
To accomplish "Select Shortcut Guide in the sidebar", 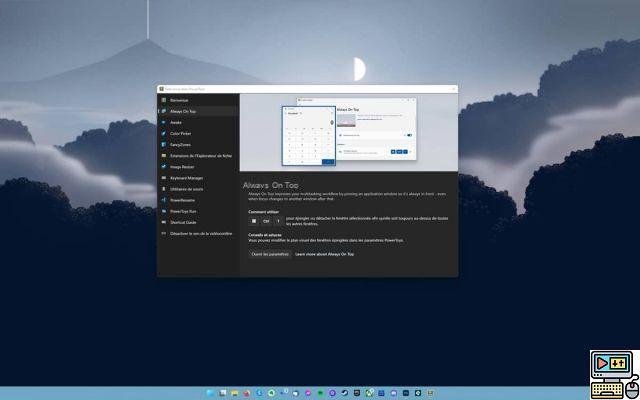I will [x=198, y=222].
